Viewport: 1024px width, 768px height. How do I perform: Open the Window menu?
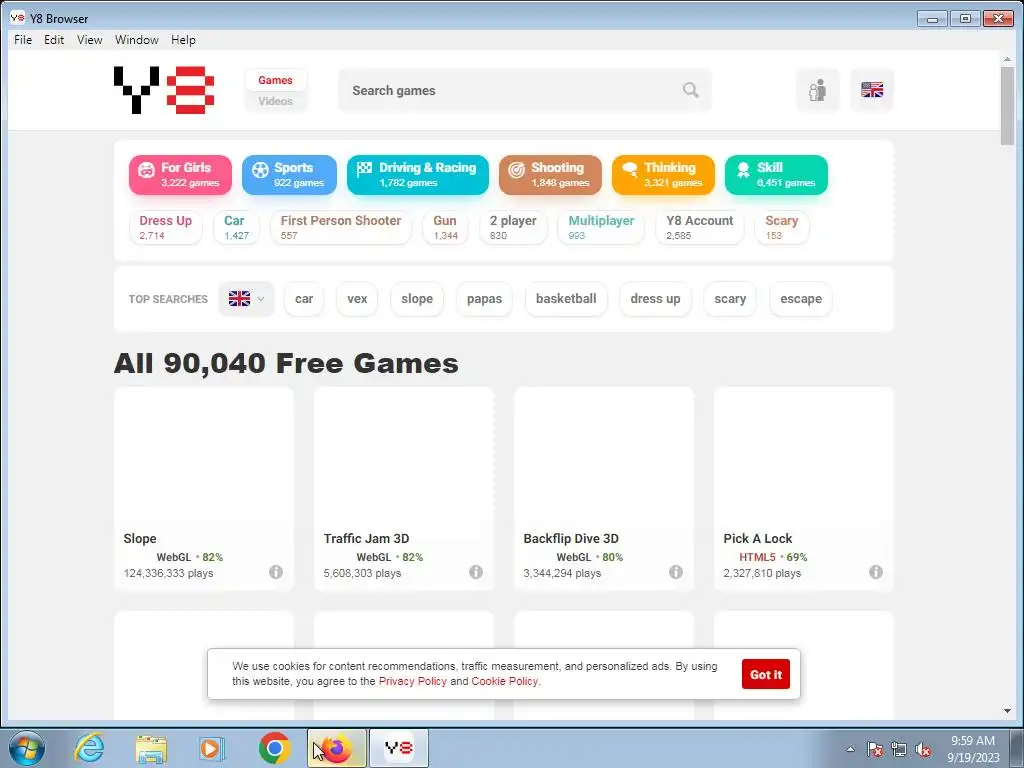(x=136, y=40)
